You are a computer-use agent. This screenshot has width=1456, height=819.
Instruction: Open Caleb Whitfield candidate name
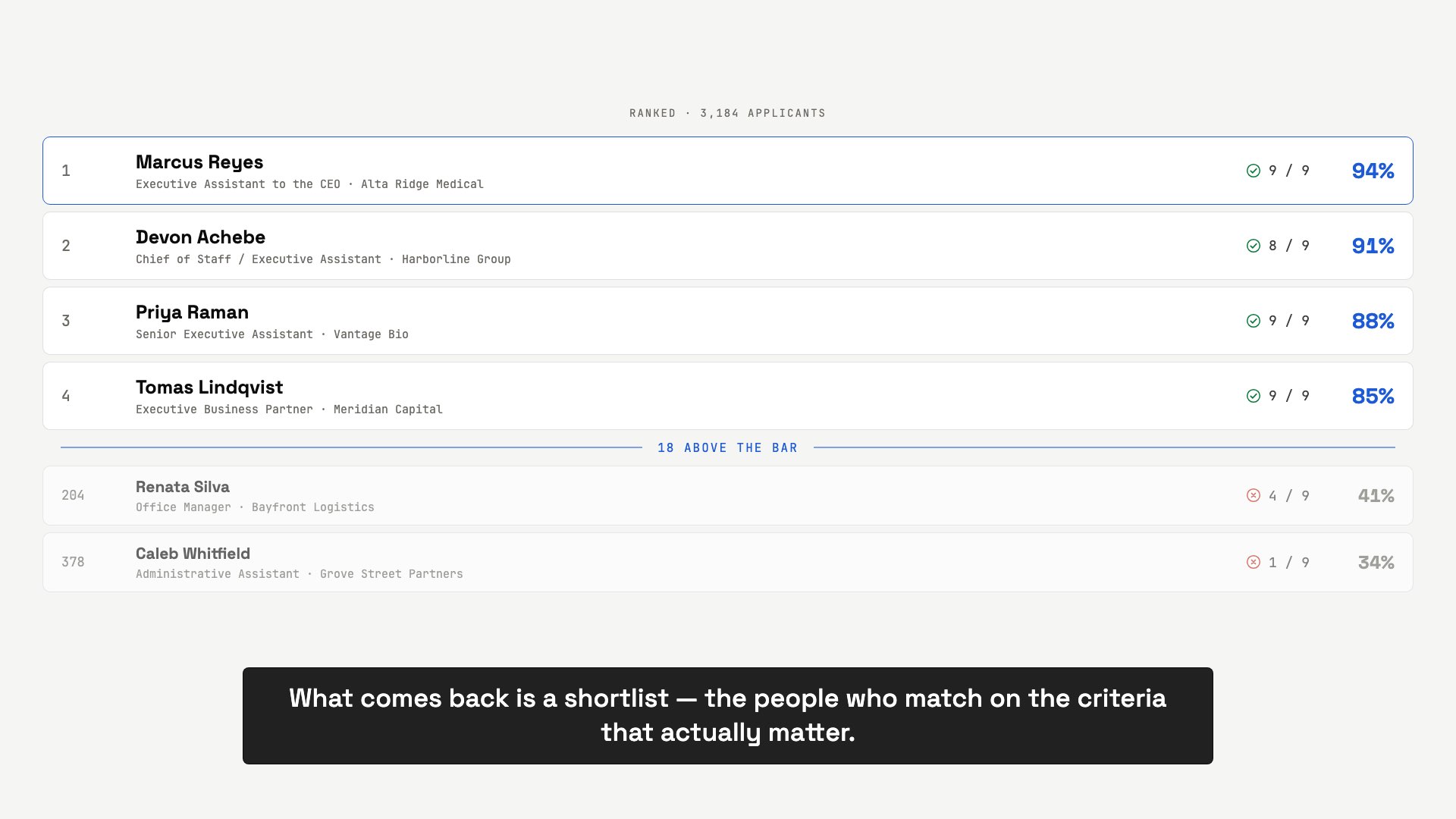coord(193,554)
